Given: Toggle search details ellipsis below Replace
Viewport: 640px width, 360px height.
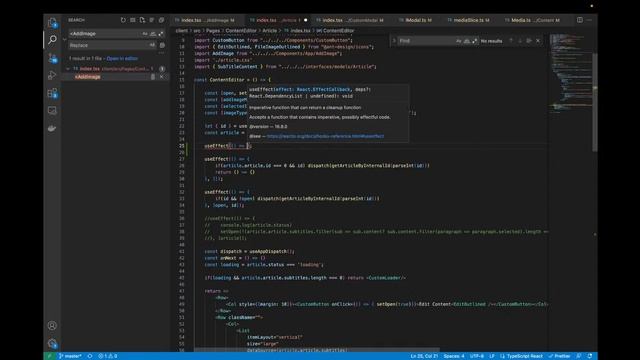Looking at the screenshot, I should click(x=162, y=53).
